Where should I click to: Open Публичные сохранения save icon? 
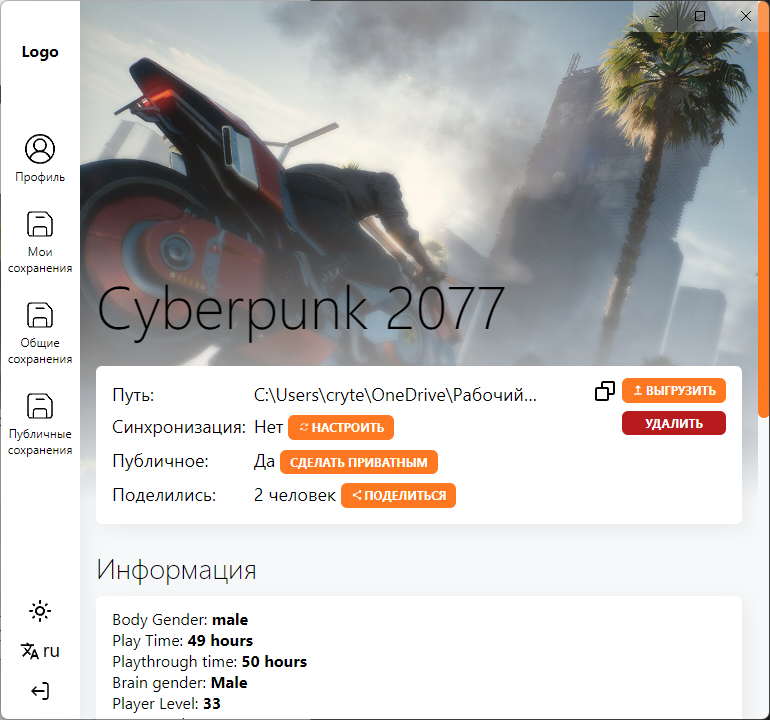click(x=40, y=406)
